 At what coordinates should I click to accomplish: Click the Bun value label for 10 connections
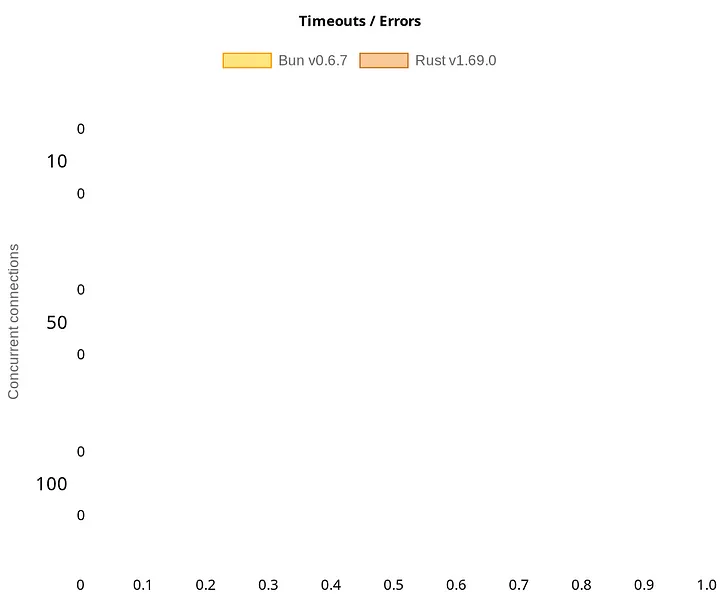(x=81, y=129)
